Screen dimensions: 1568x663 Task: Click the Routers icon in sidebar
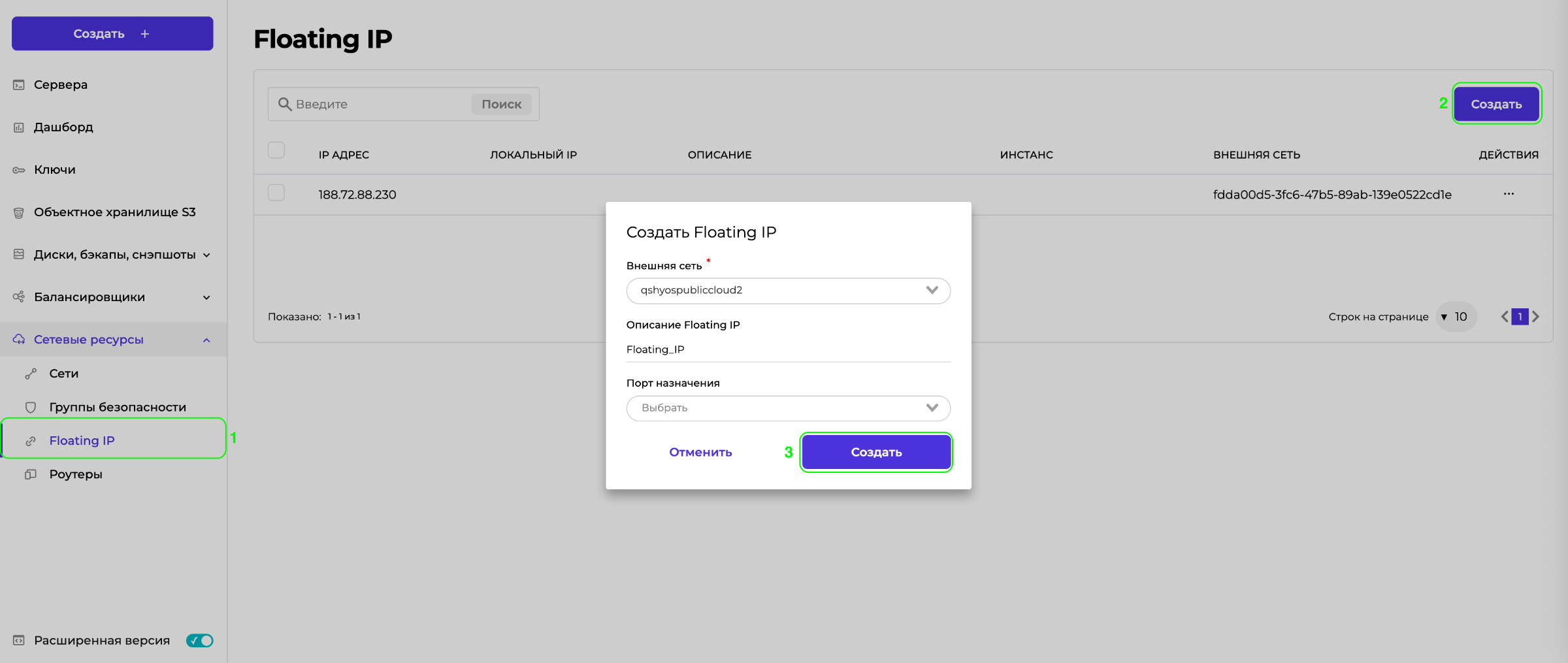click(x=31, y=474)
